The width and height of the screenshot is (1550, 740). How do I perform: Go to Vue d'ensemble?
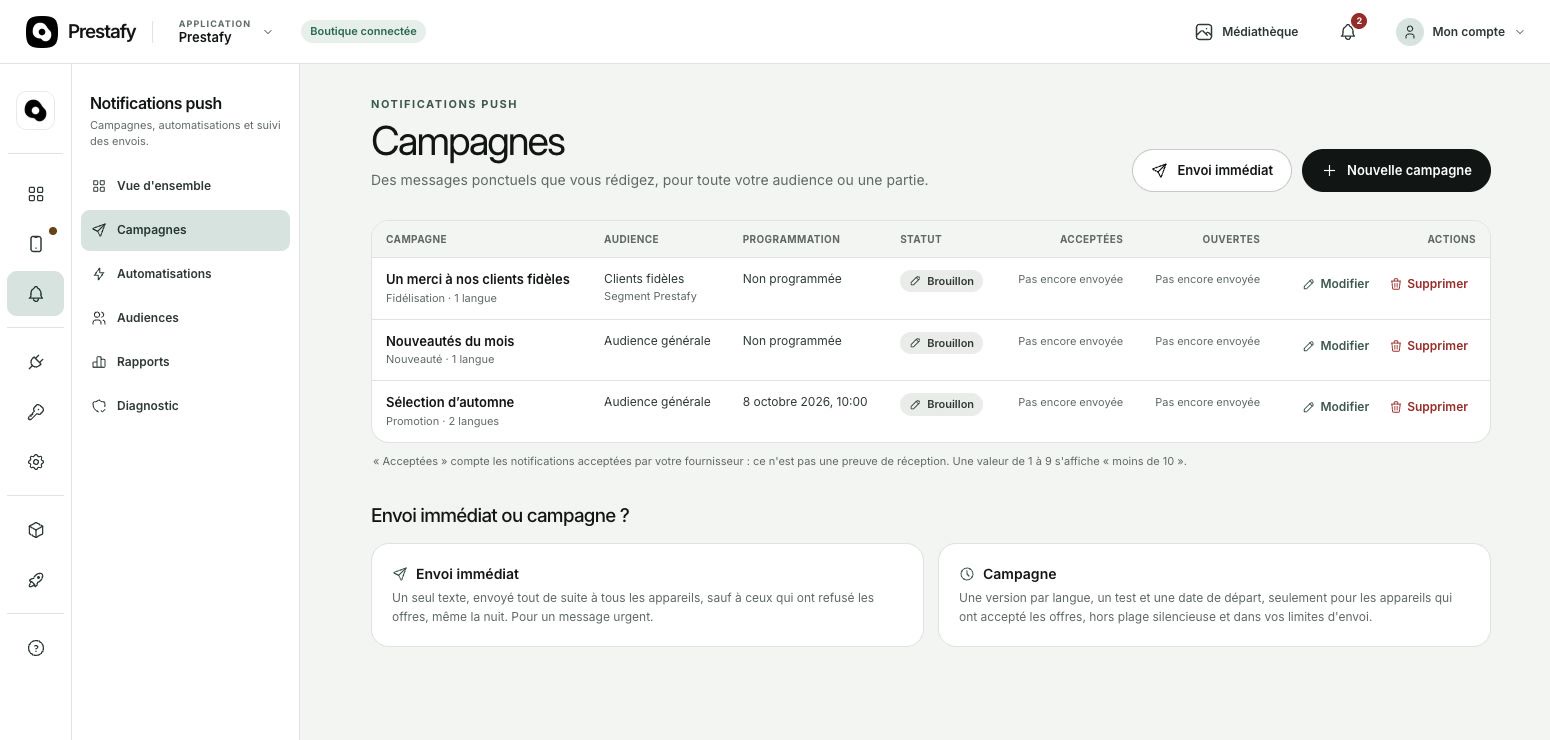point(185,186)
